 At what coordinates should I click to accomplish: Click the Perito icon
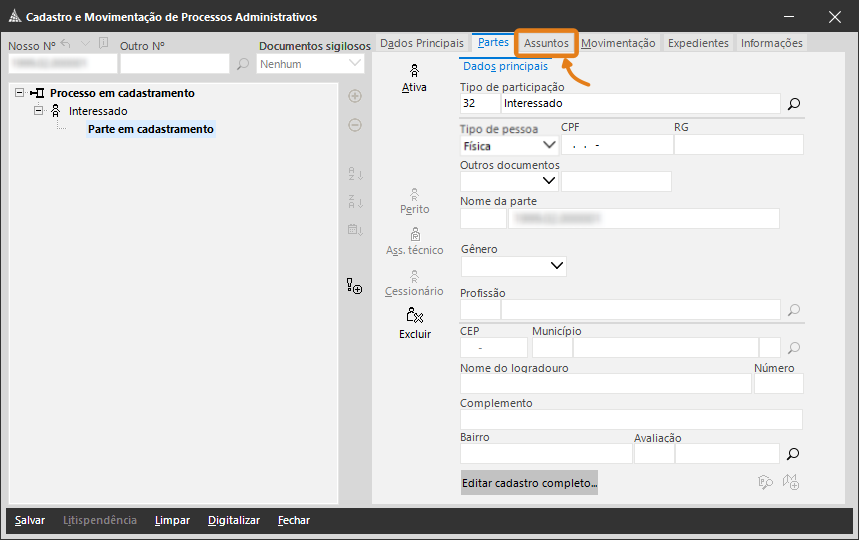pos(414,195)
